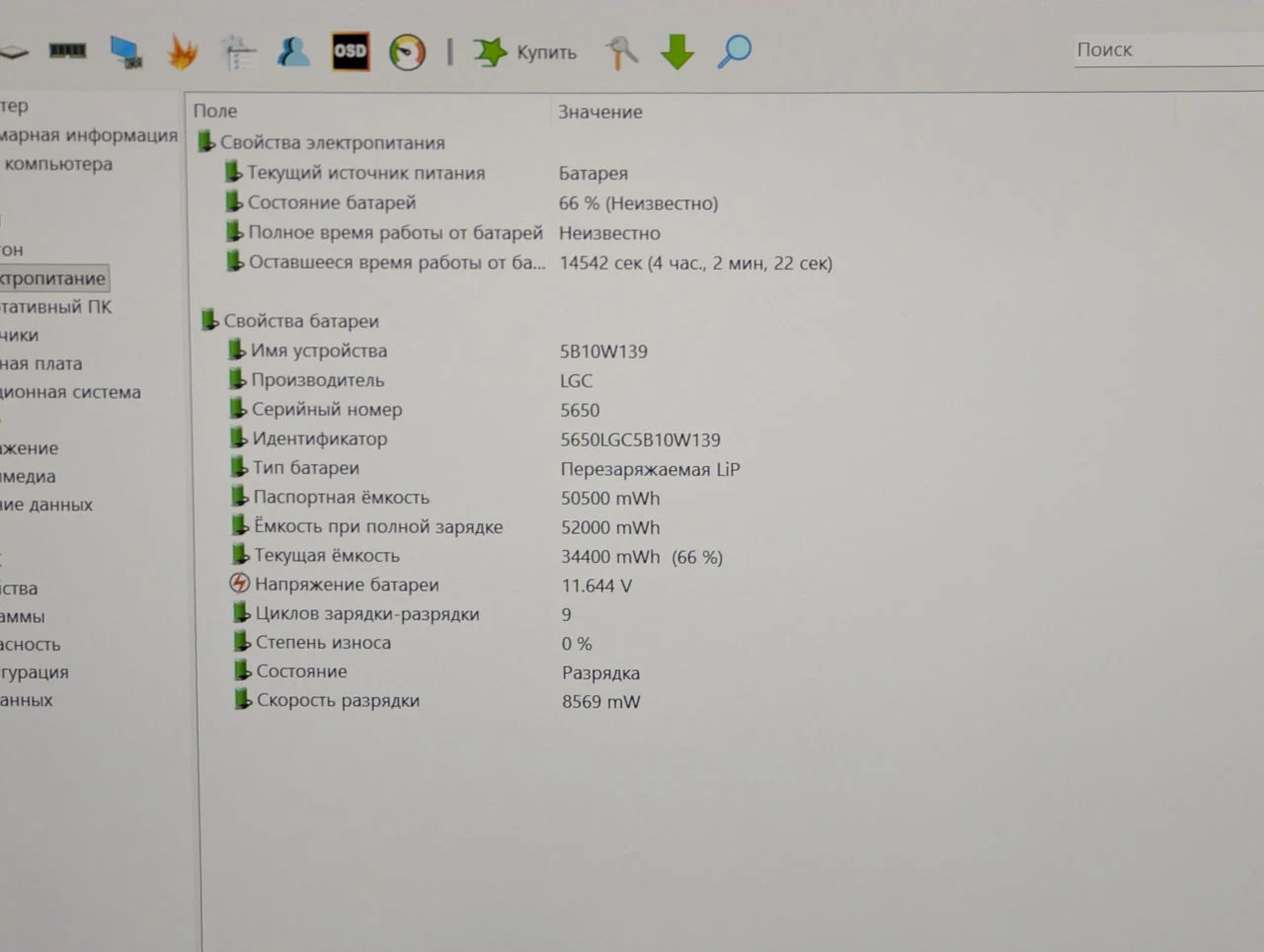Screen dimensions: 1264x952
Task: Click the Купить button label
Action: pyautogui.click(x=546, y=53)
